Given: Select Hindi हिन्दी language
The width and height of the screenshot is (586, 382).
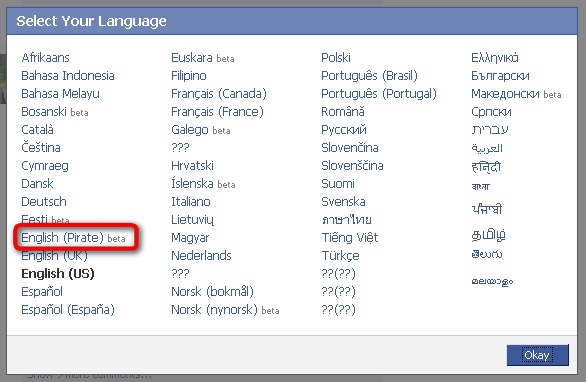Looking at the screenshot, I should [x=486, y=167].
